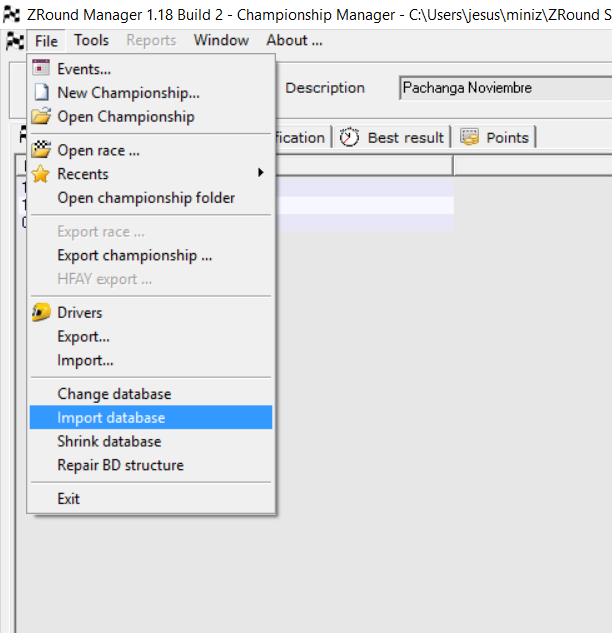
Task: Switch to the Best result tab
Action: pos(392,137)
